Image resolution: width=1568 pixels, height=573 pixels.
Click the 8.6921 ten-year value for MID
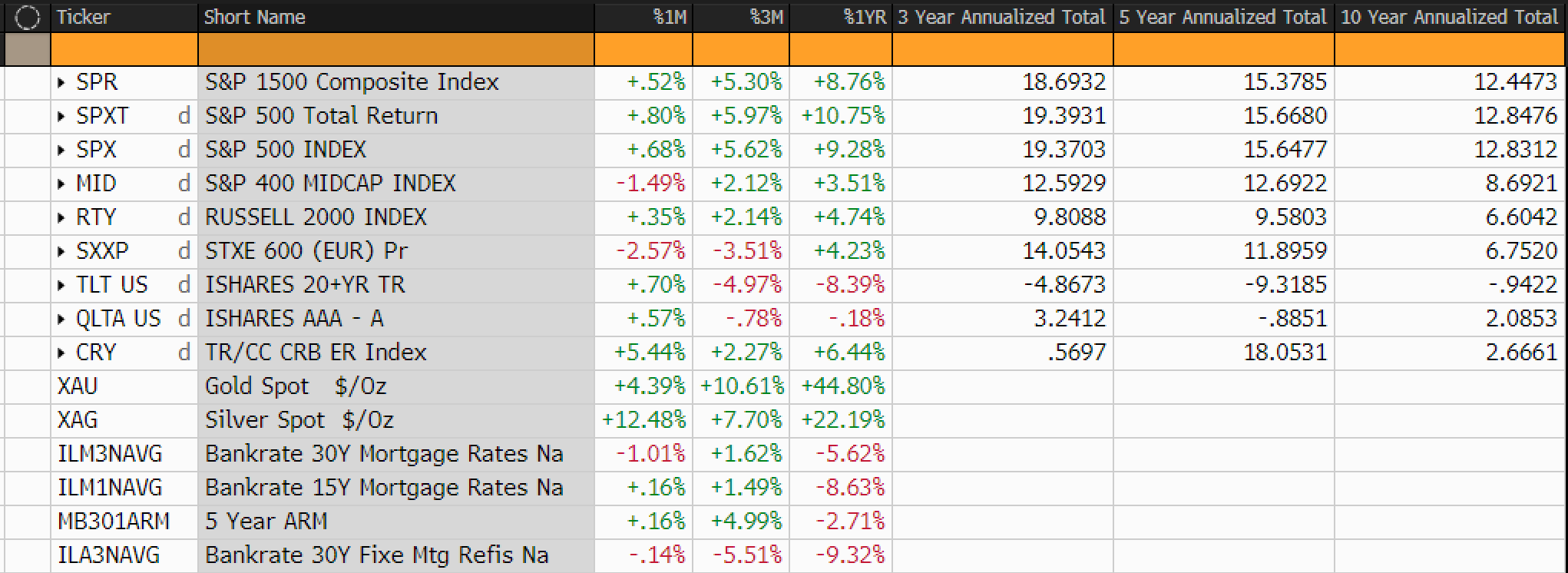[1521, 184]
